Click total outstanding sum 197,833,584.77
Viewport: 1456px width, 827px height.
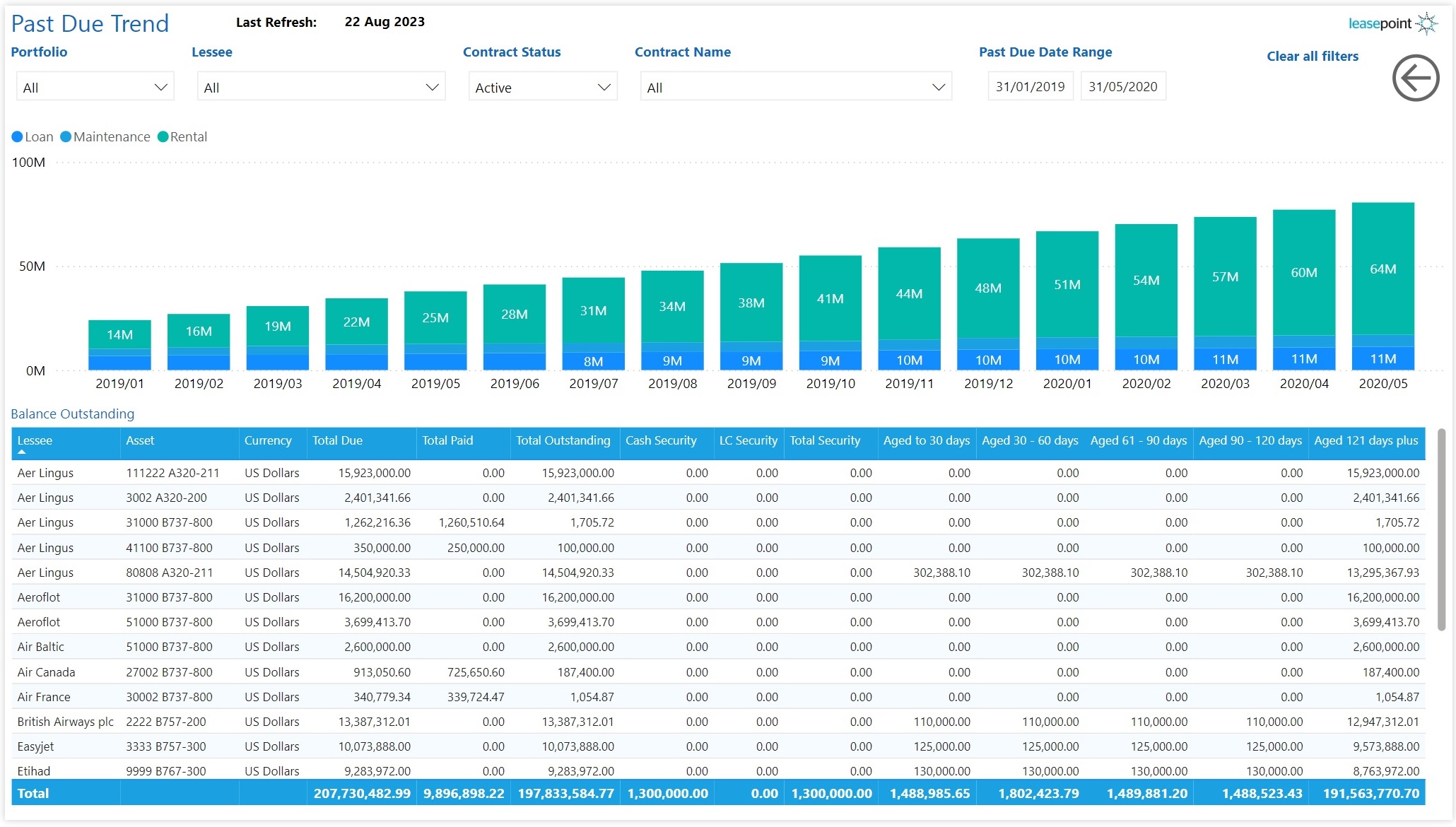click(566, 793)
